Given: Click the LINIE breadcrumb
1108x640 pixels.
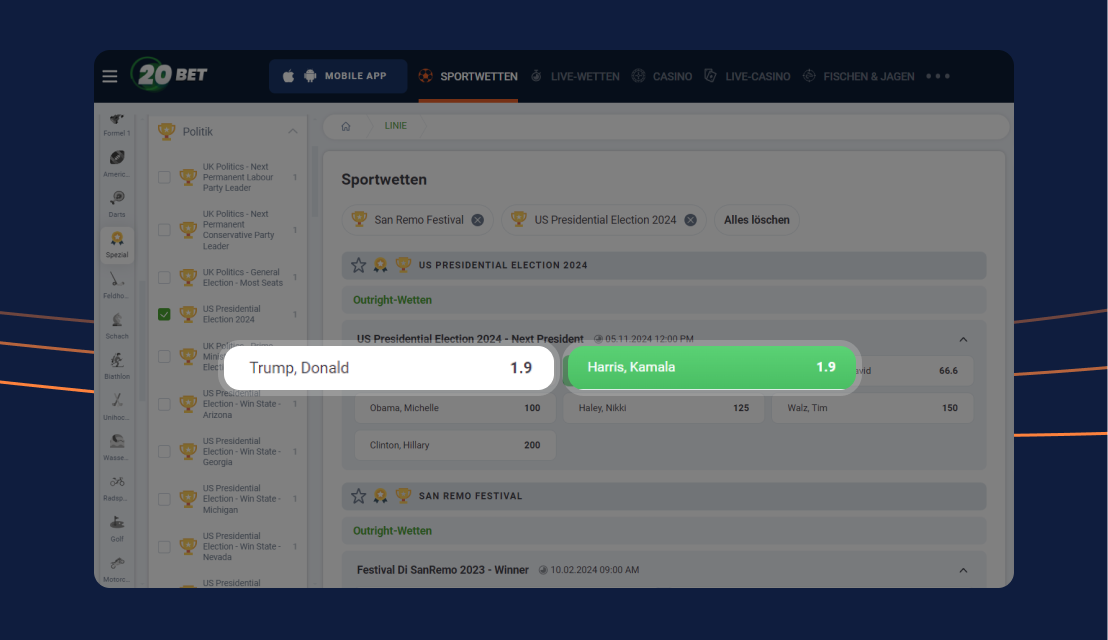Looking at the screenshot, I should 395,126.
